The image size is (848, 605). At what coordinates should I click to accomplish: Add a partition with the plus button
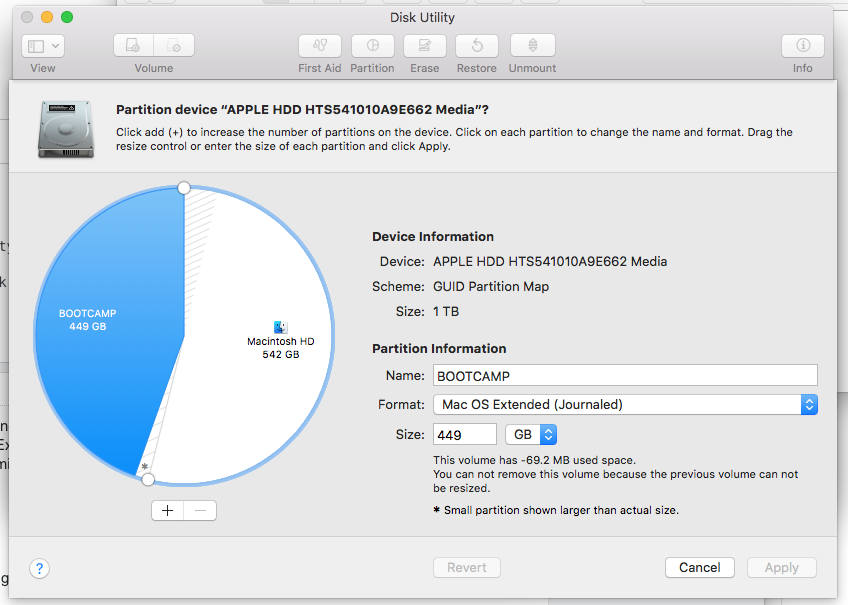pos(168,510)
